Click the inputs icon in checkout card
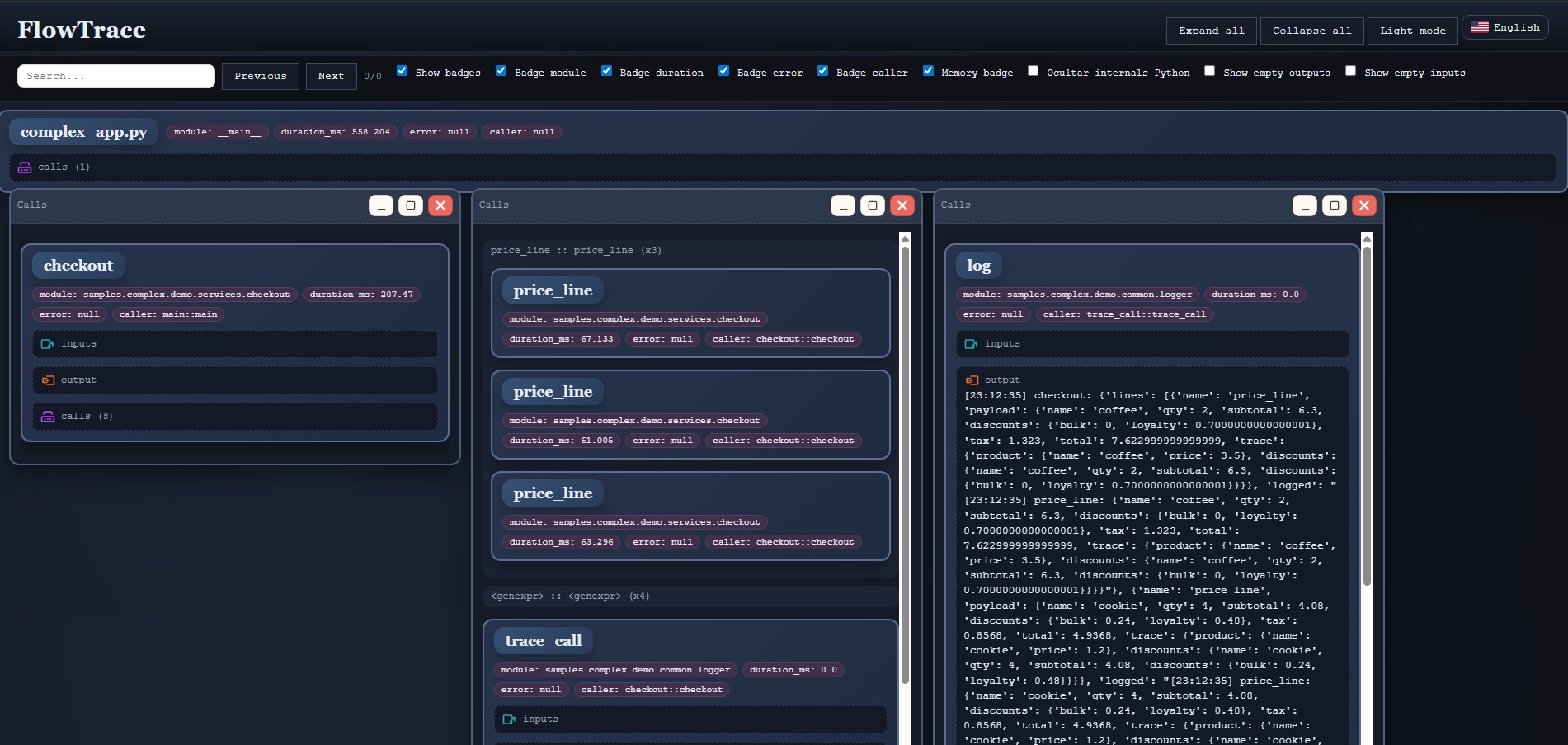This screenshot has height=745, width=1568. pos(48,344)
